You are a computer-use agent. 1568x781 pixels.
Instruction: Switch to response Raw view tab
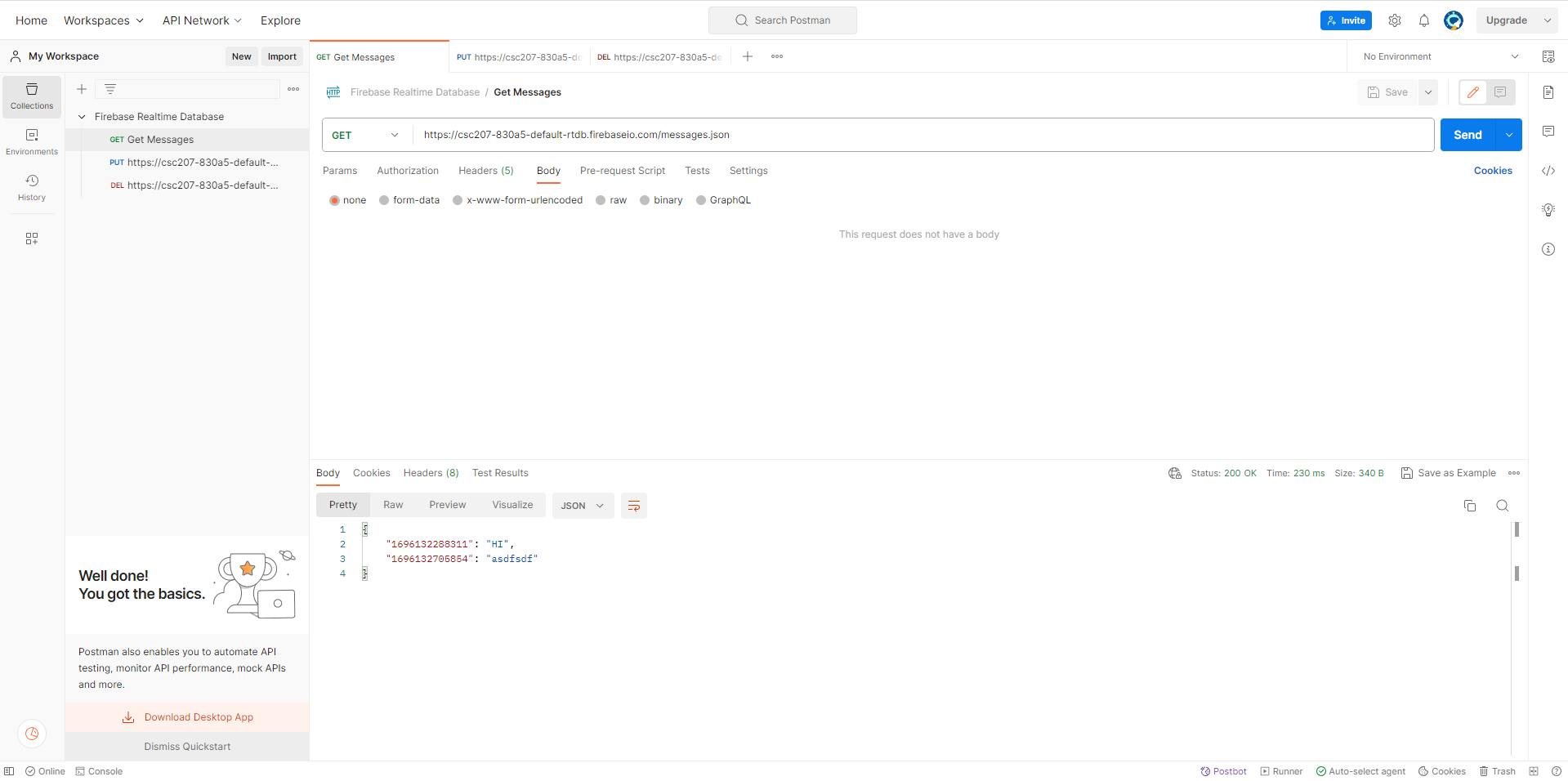coord(393,505)
